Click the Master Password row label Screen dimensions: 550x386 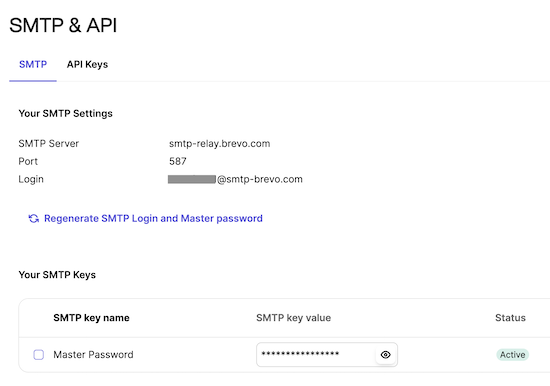click(x=93, y=355)
